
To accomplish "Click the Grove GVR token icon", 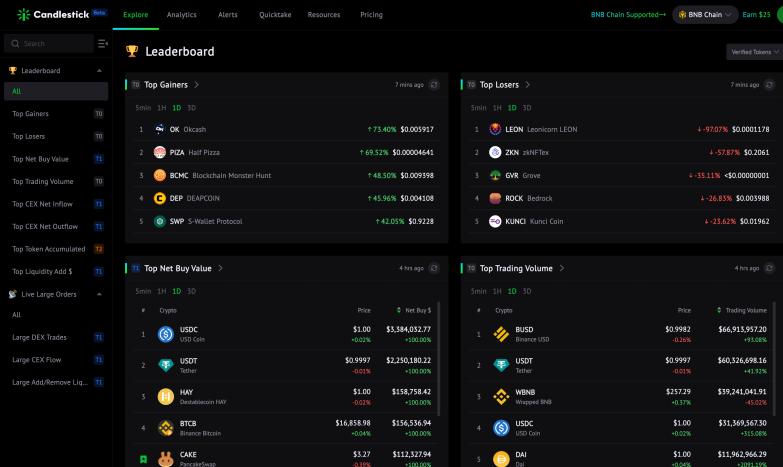I will tap(495, 175).
